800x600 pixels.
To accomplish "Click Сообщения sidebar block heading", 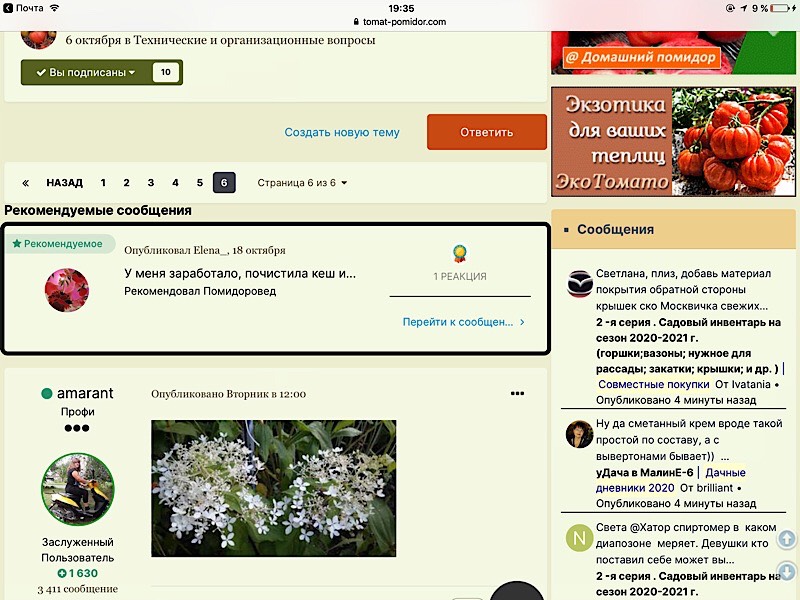I will pos(615,230).
